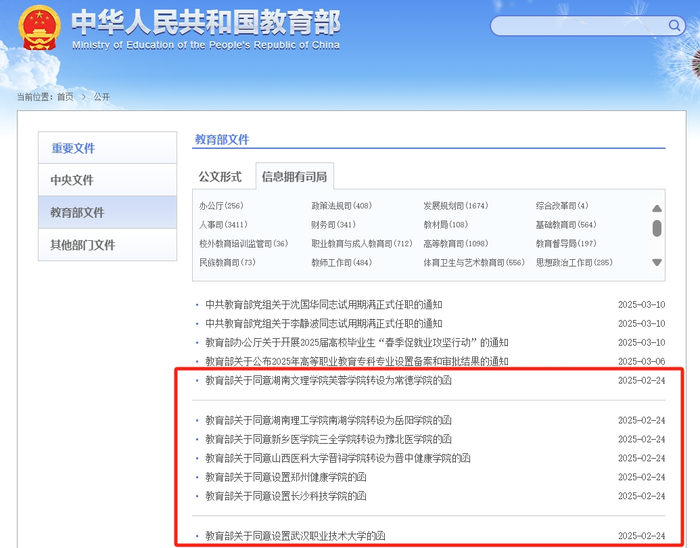The height and width of the screenshot is (548, 700).
Task: Filter by 高等教育司 (1098)
Action: [456, 244]
